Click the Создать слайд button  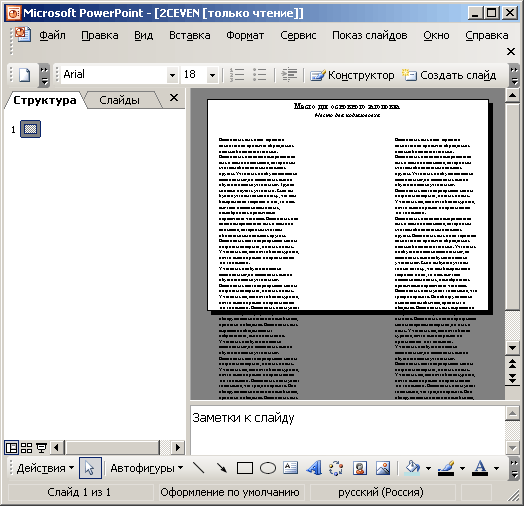pos(449,75)
